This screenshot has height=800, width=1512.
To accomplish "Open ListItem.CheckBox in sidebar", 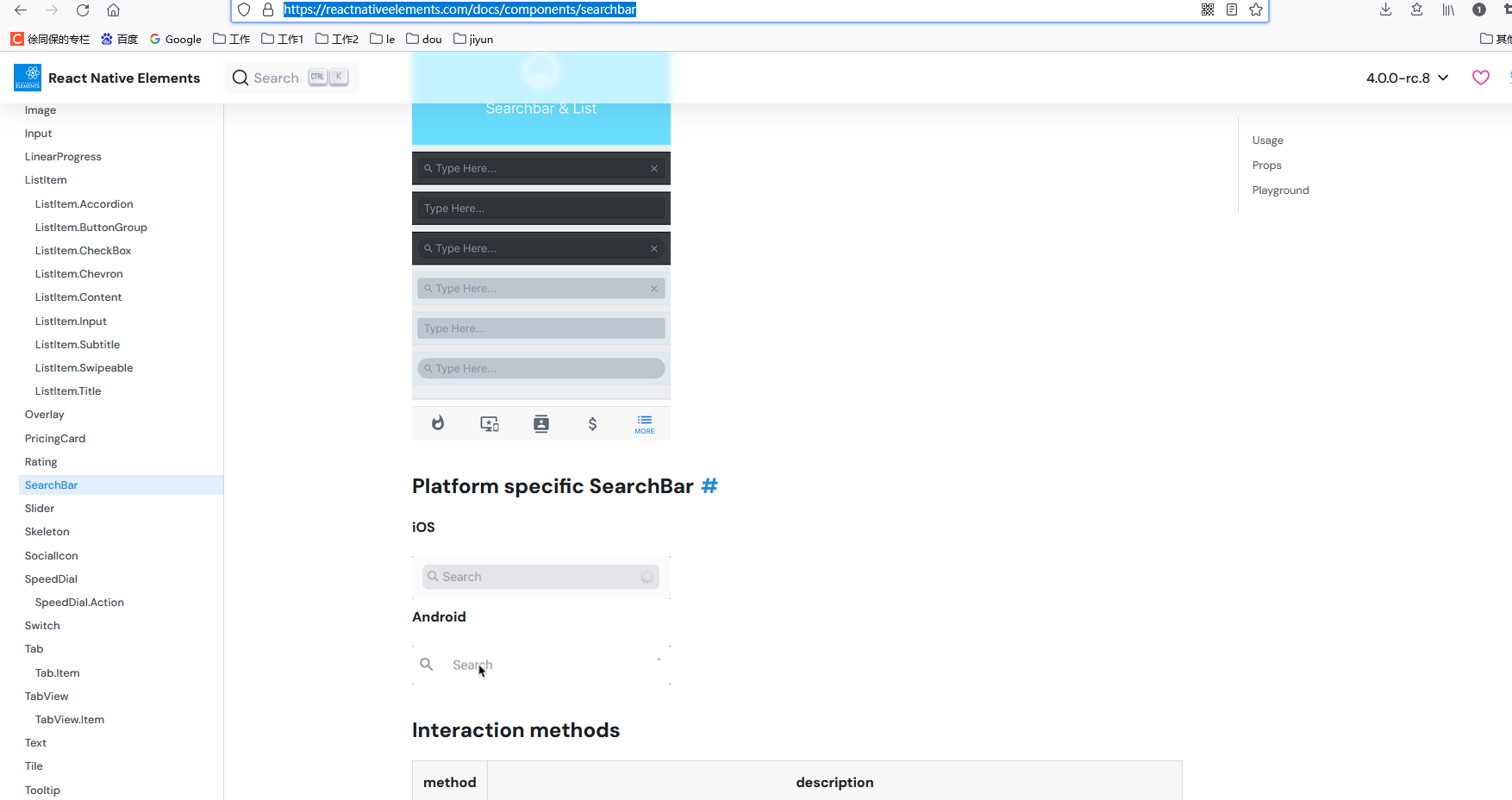I will pos(83,250).
